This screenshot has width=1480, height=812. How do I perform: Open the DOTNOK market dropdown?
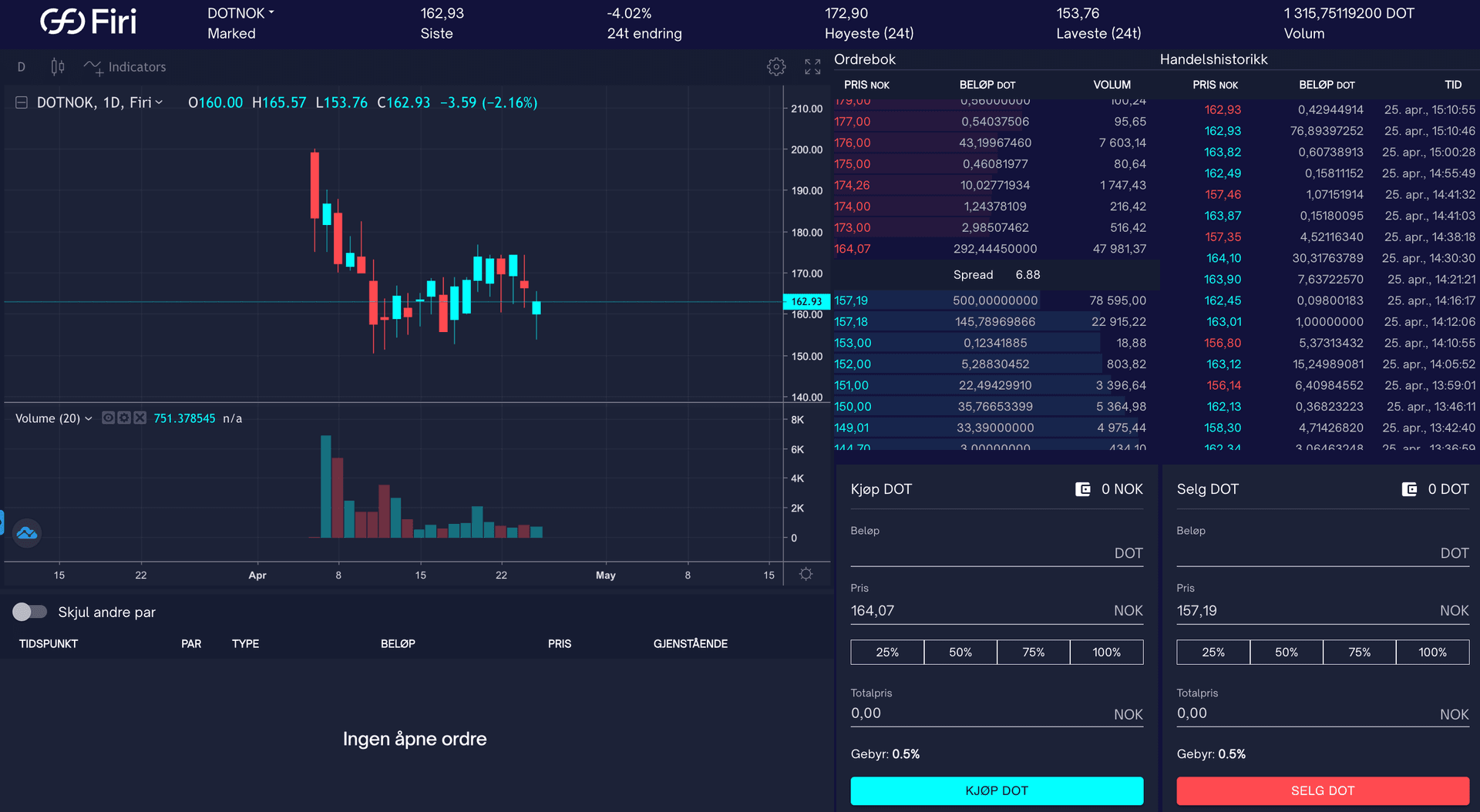tap(240, 13)
